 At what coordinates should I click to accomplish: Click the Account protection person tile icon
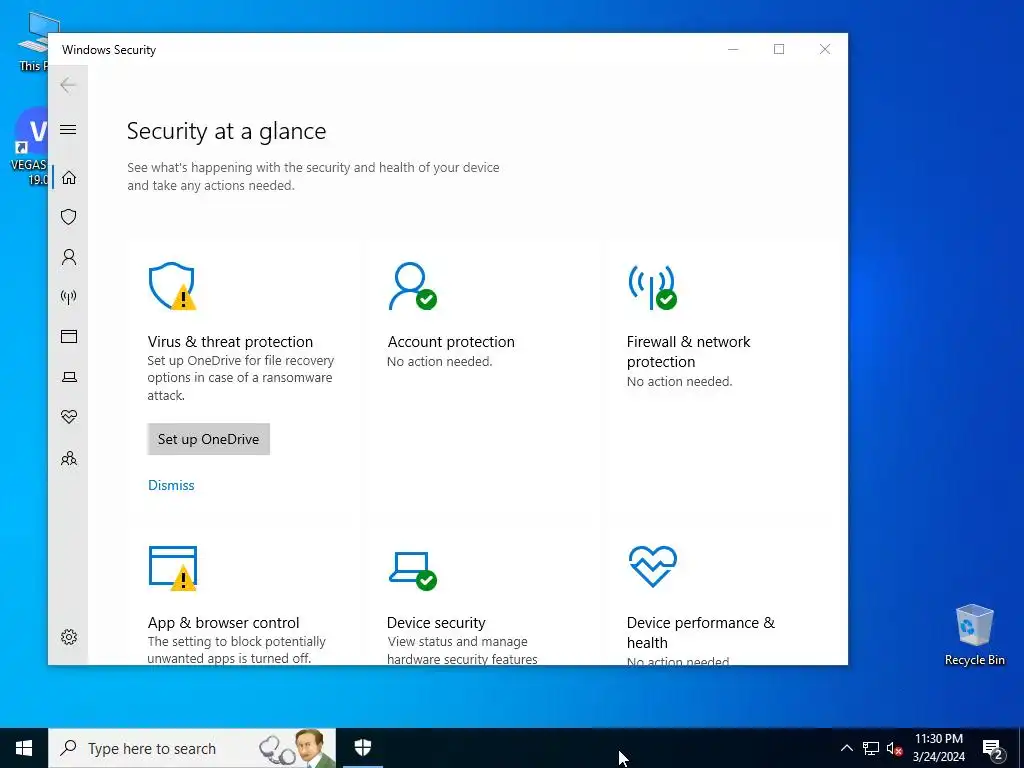pyautogui.click(x=412, y=286)
